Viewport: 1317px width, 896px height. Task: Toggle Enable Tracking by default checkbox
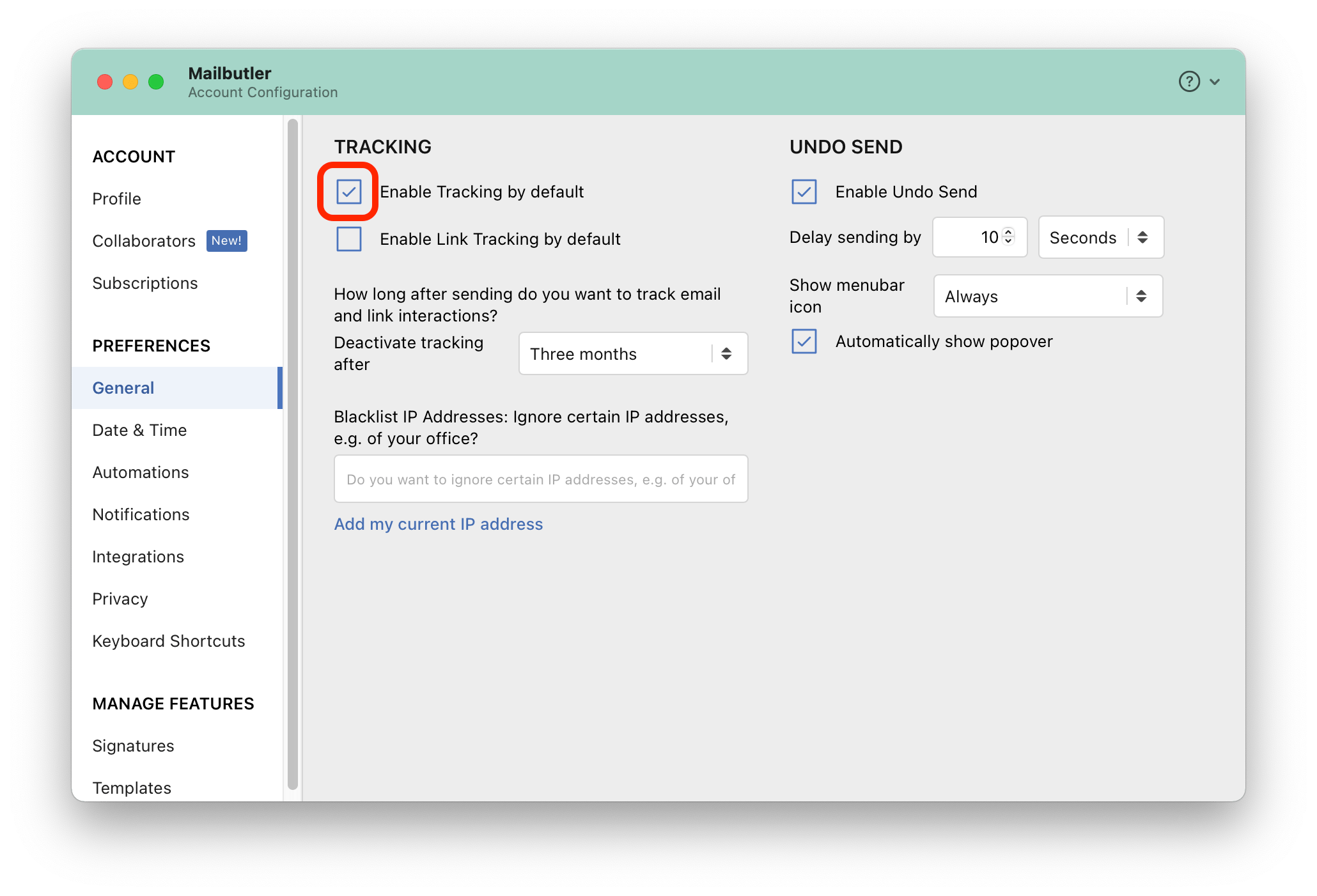[x=349, y=192]
